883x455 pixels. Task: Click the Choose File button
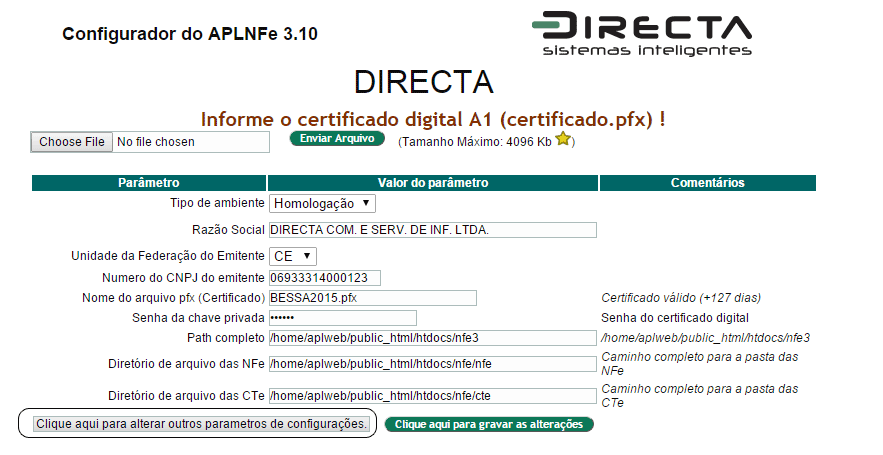click(x=72, y=142)
